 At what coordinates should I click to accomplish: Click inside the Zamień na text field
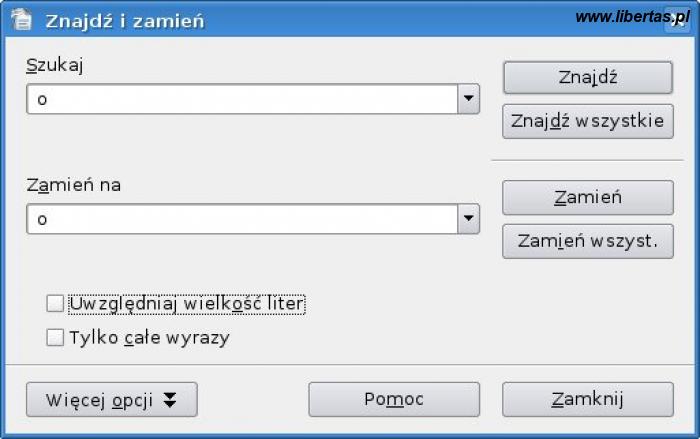coord(240,219)
